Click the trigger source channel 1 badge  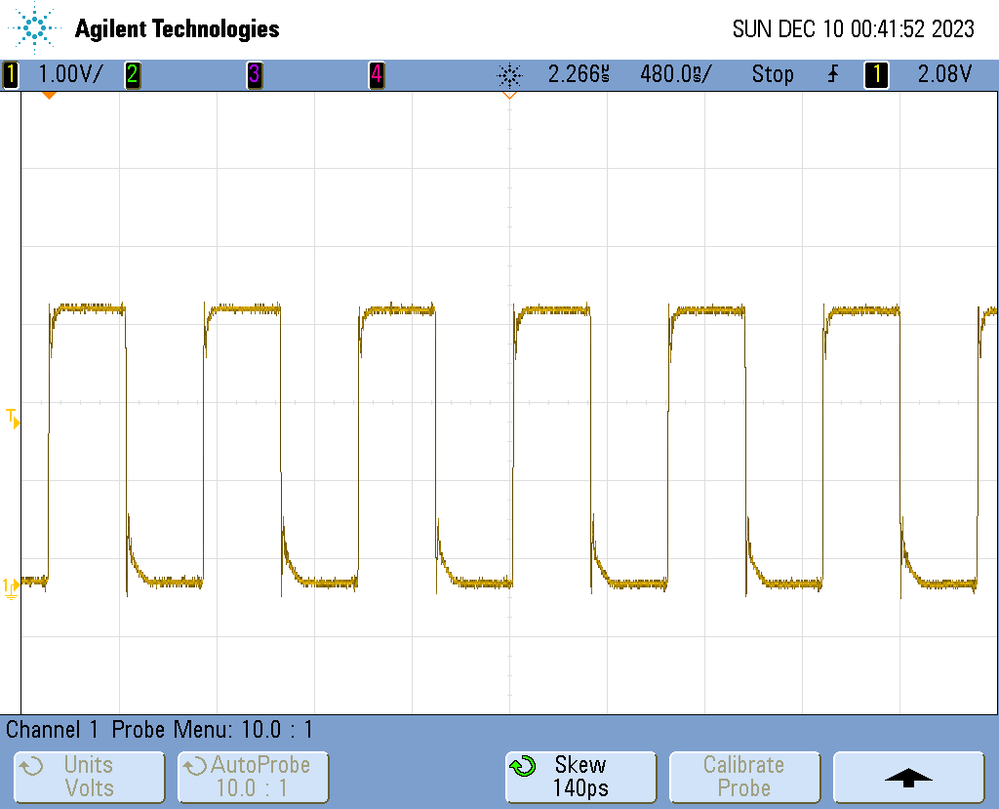point(876,75)
